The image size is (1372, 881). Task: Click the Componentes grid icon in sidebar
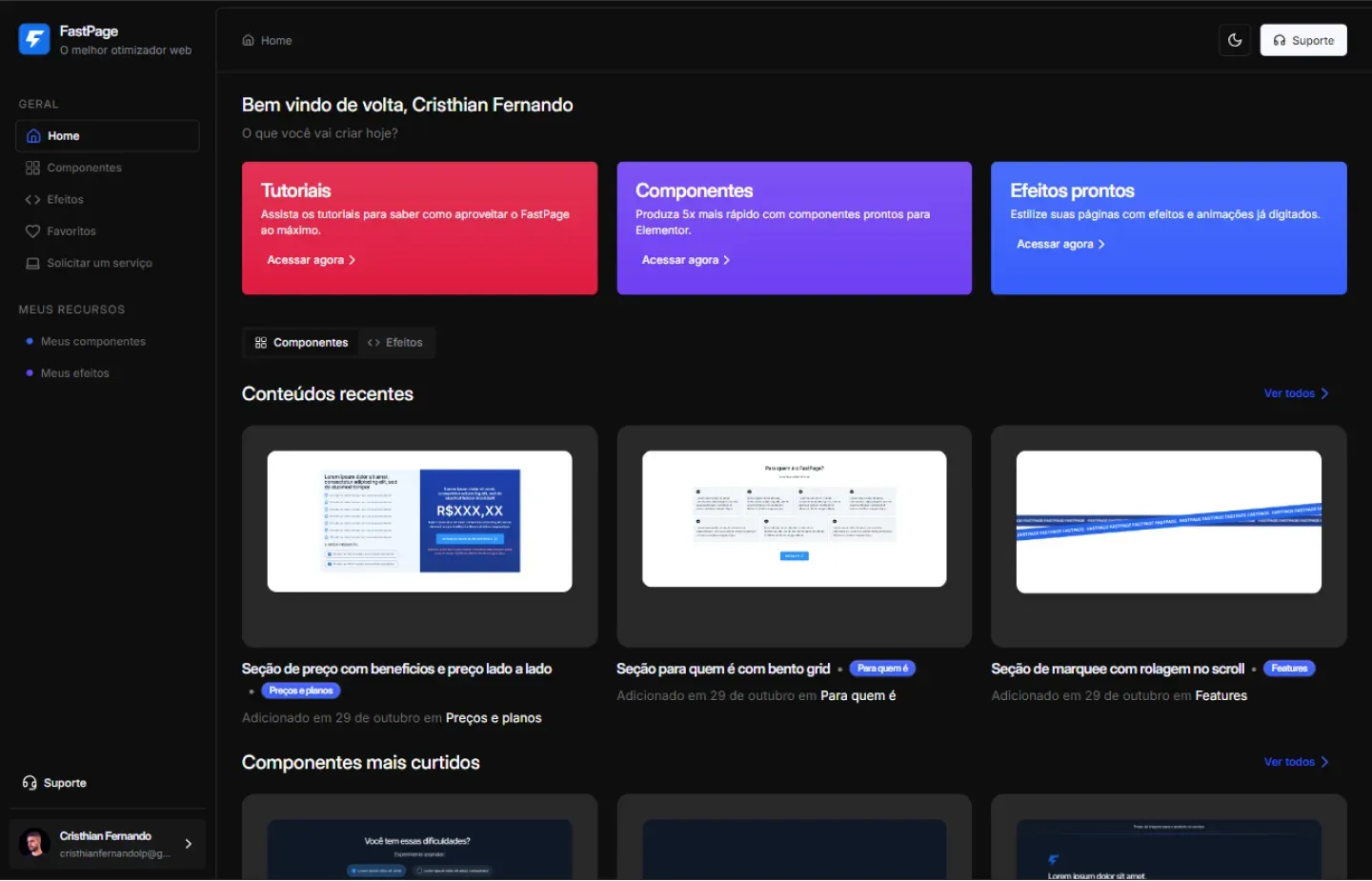point(32,168)
